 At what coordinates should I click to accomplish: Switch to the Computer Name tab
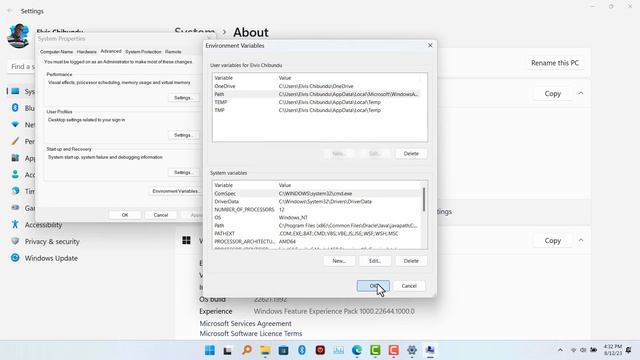coord(56,52)
